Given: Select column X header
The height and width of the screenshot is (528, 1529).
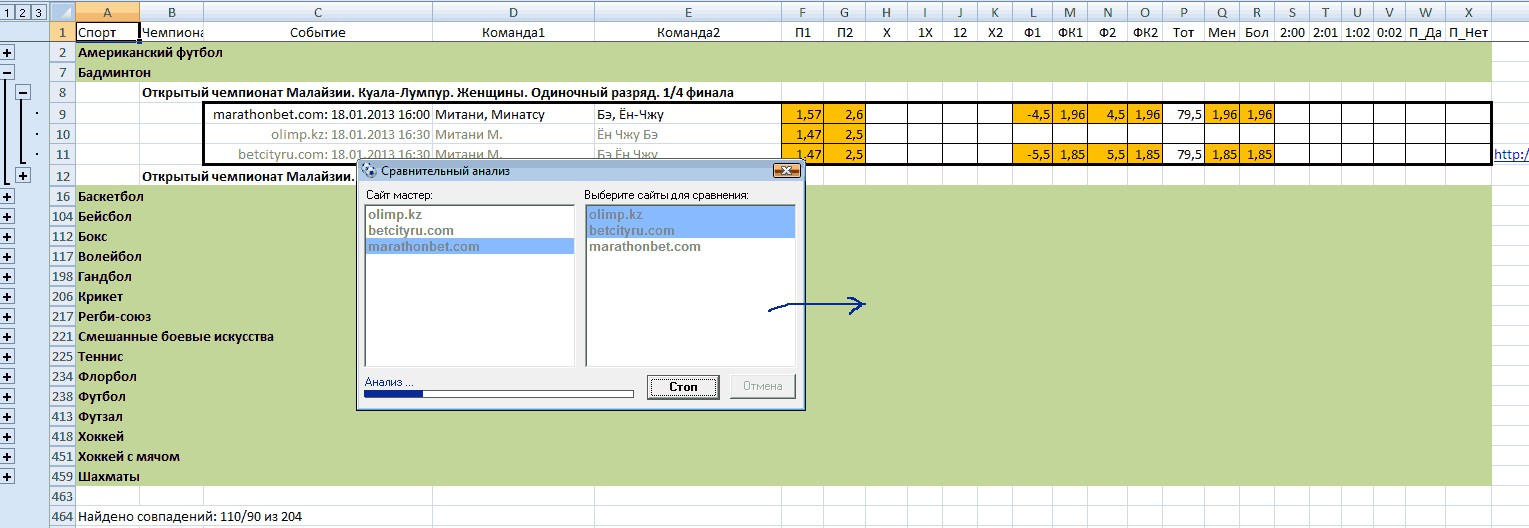Looking at the screenshot, I should coord(1468,12).
